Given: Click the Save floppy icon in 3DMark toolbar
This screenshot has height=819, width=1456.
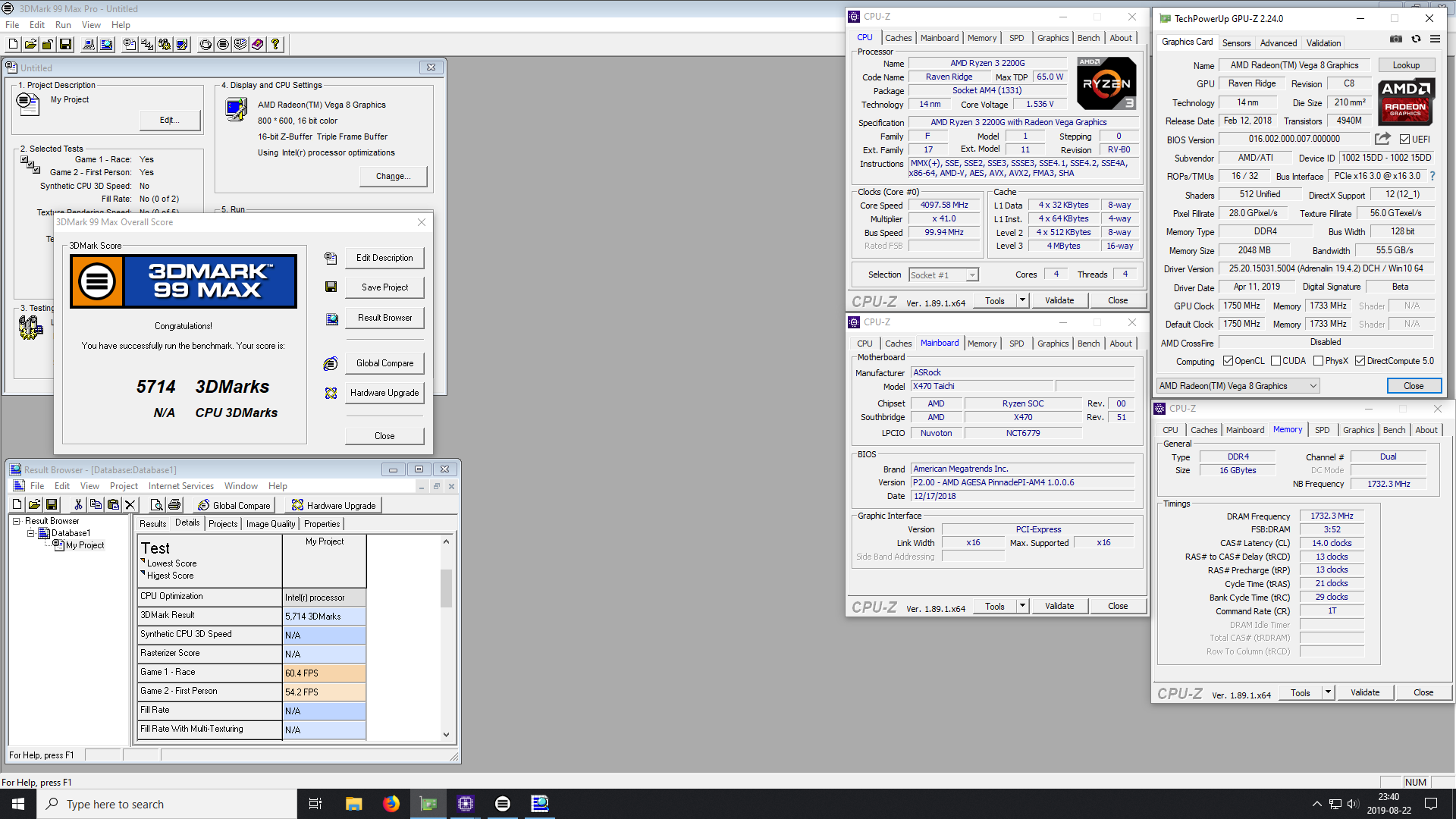Looking at the screenshot, I should [65, 45].
